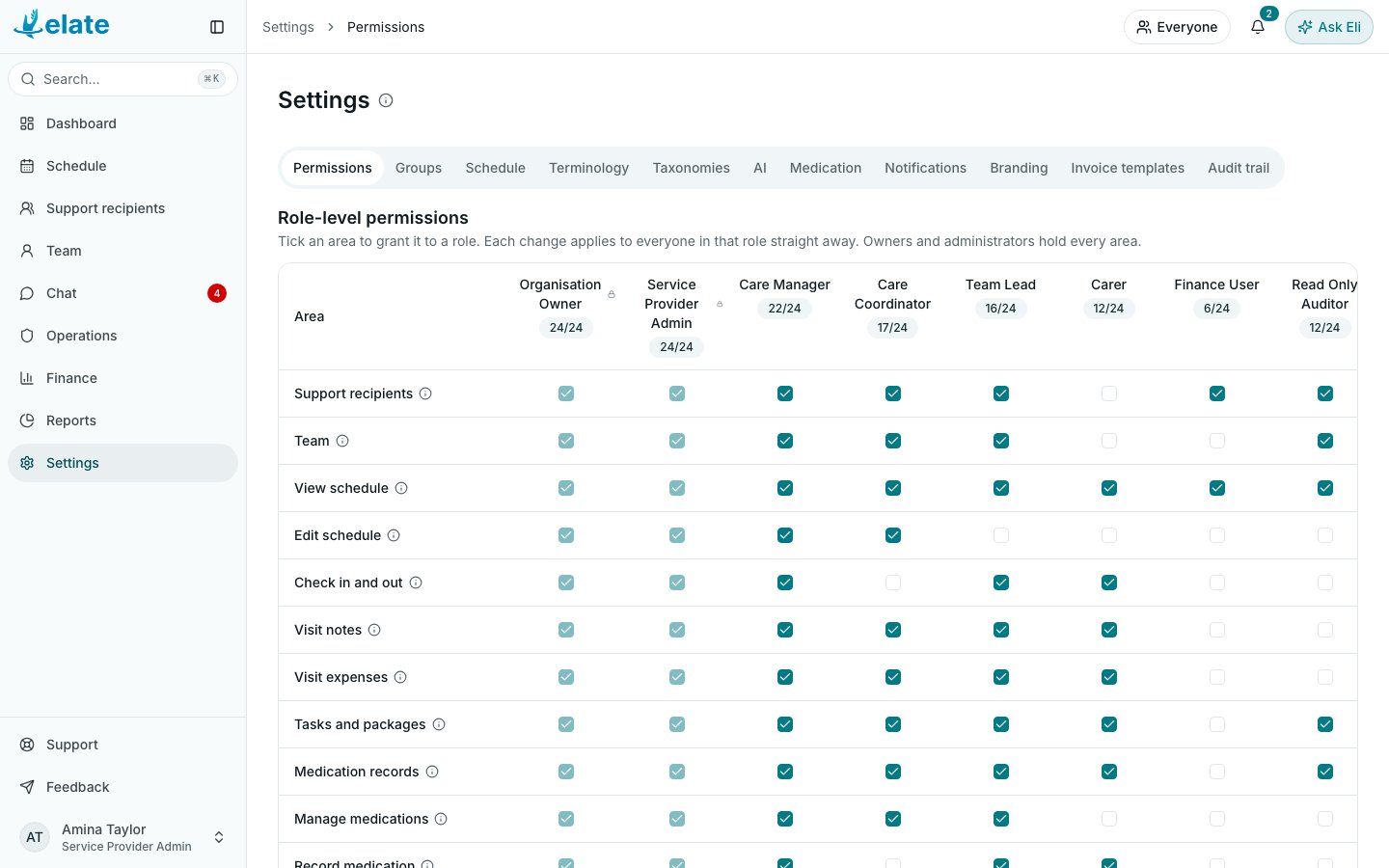Click the info icon beside Settings heading
The width and height of the screenshot is (1389, 868).
point(386,100)
